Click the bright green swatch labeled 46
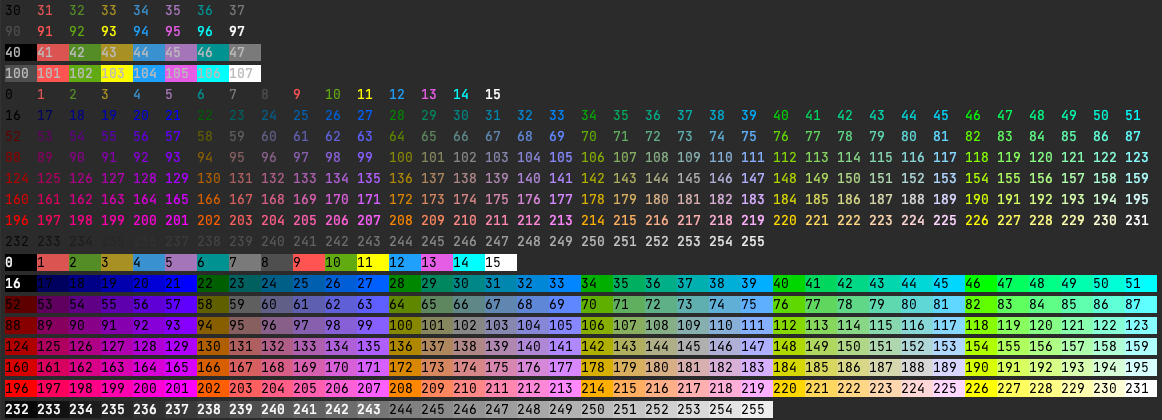The image size is (1162, 420). pos(981,283)
